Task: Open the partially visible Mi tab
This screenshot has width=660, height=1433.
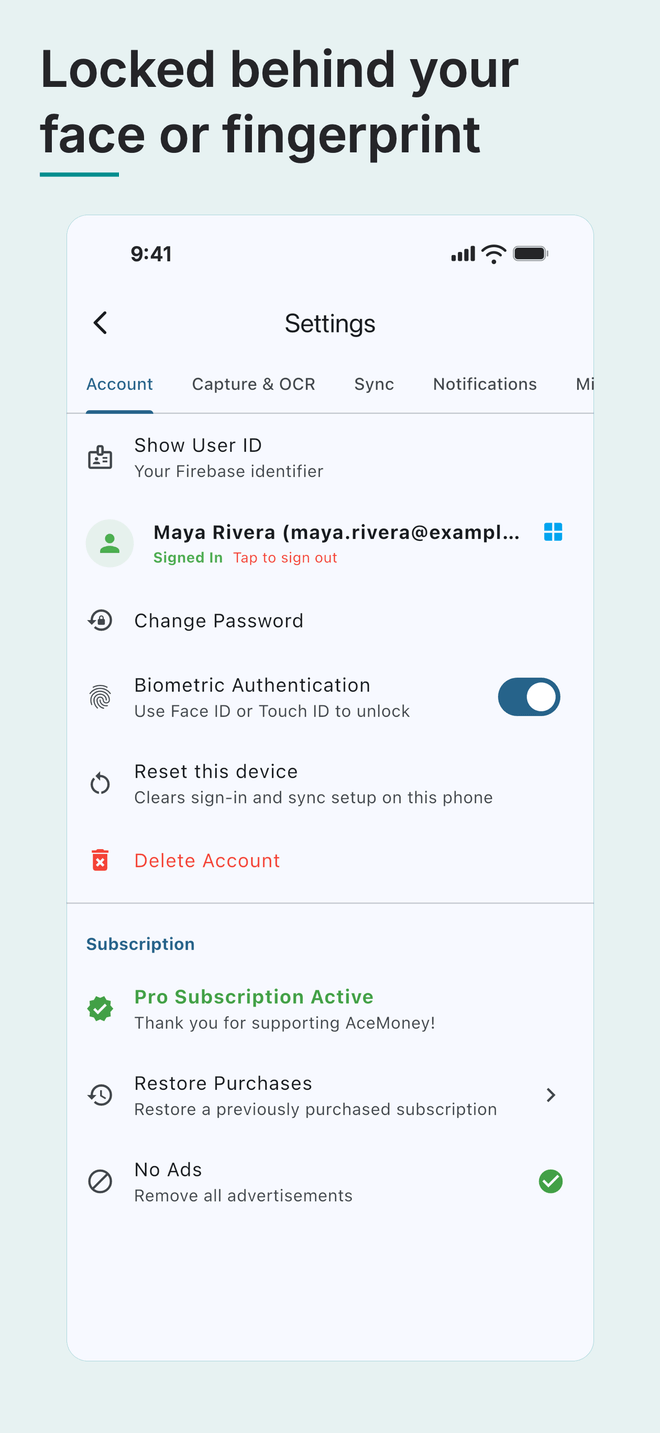Action: [x=584, y=384]
